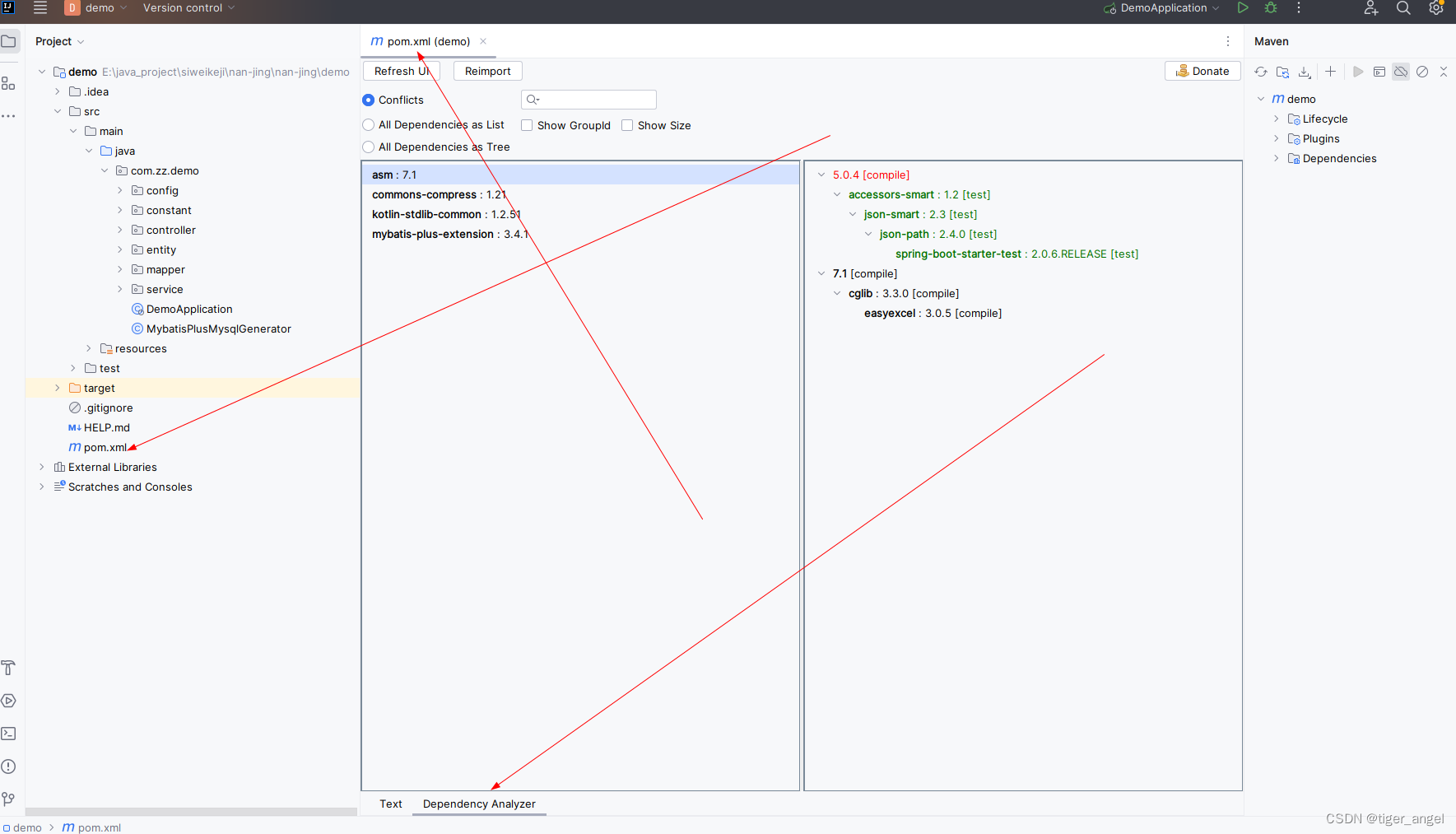1456x834 pixels.
Task: Enable the Show Size checkbox
Action: [627, 125]
